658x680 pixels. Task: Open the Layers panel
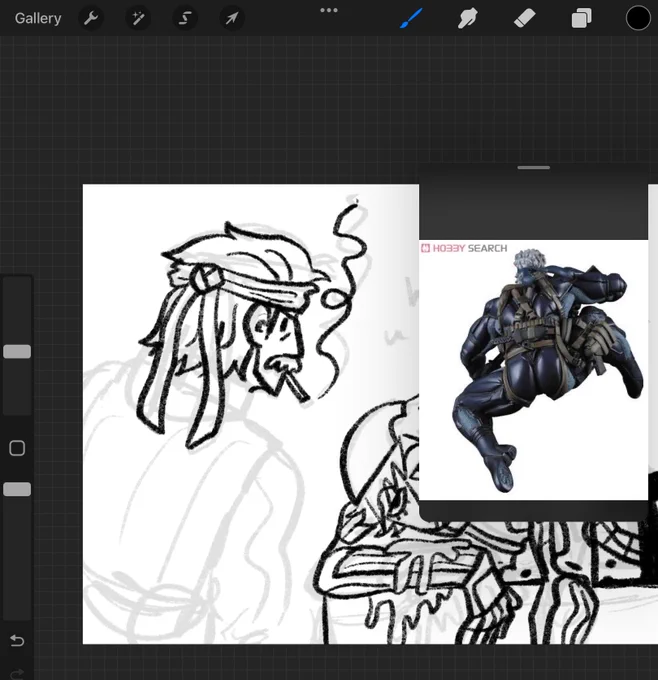(x=581, y=18)
